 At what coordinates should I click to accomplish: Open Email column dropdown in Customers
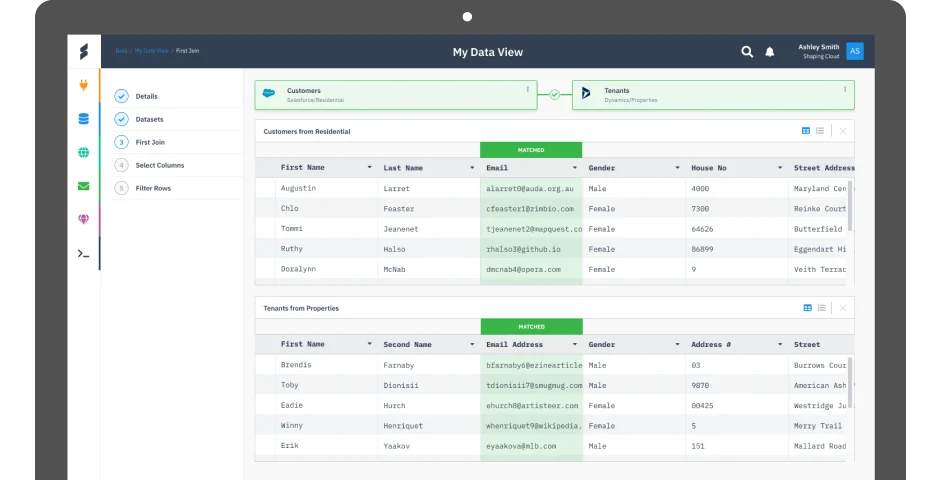coord(574,168)
